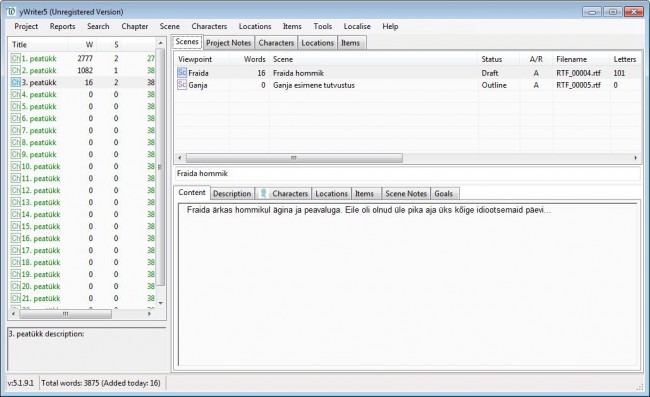Screen dimensions: 650x397
Task: Open the Characters menu in menu bar
Action: click(209, 27)
